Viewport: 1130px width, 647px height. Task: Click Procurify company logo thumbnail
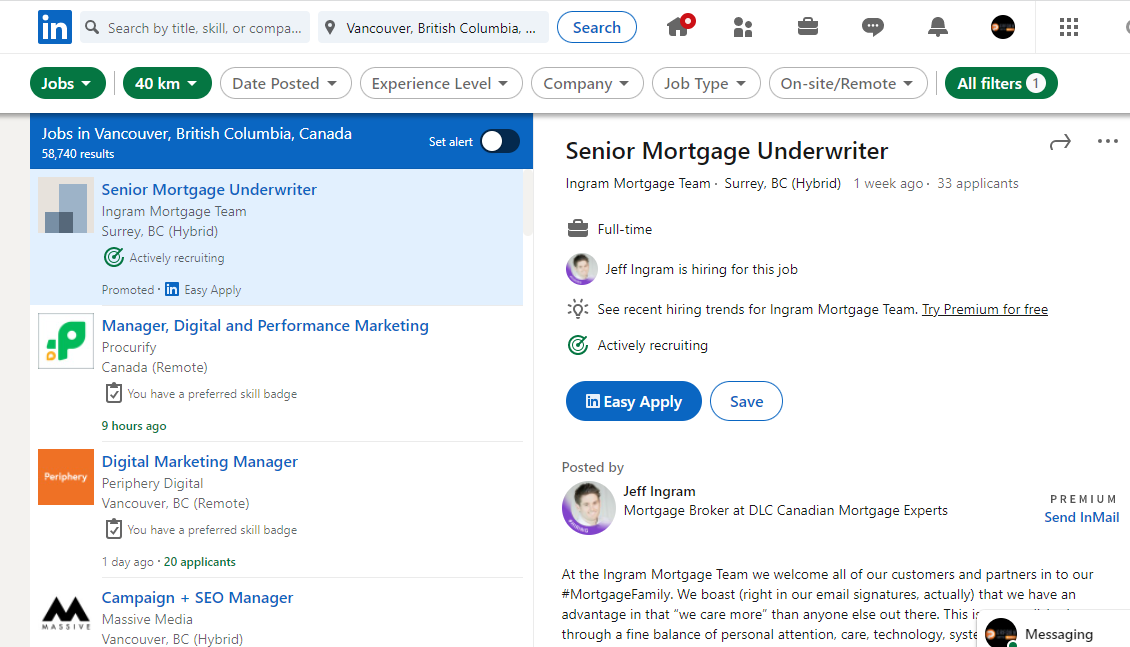66,341
